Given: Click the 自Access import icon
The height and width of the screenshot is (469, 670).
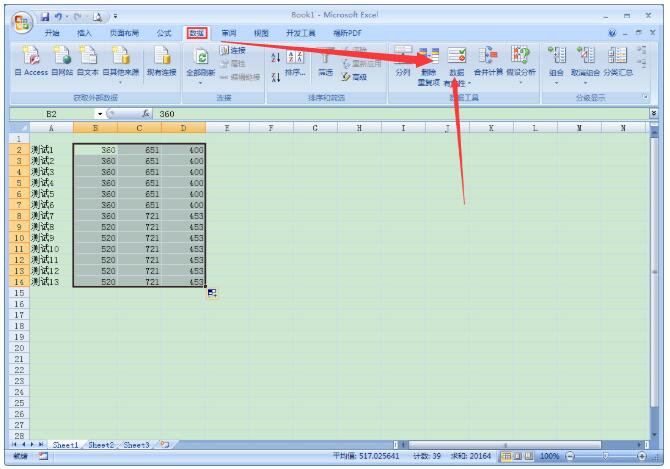Looking at the screenshot, I should (30, 56).
